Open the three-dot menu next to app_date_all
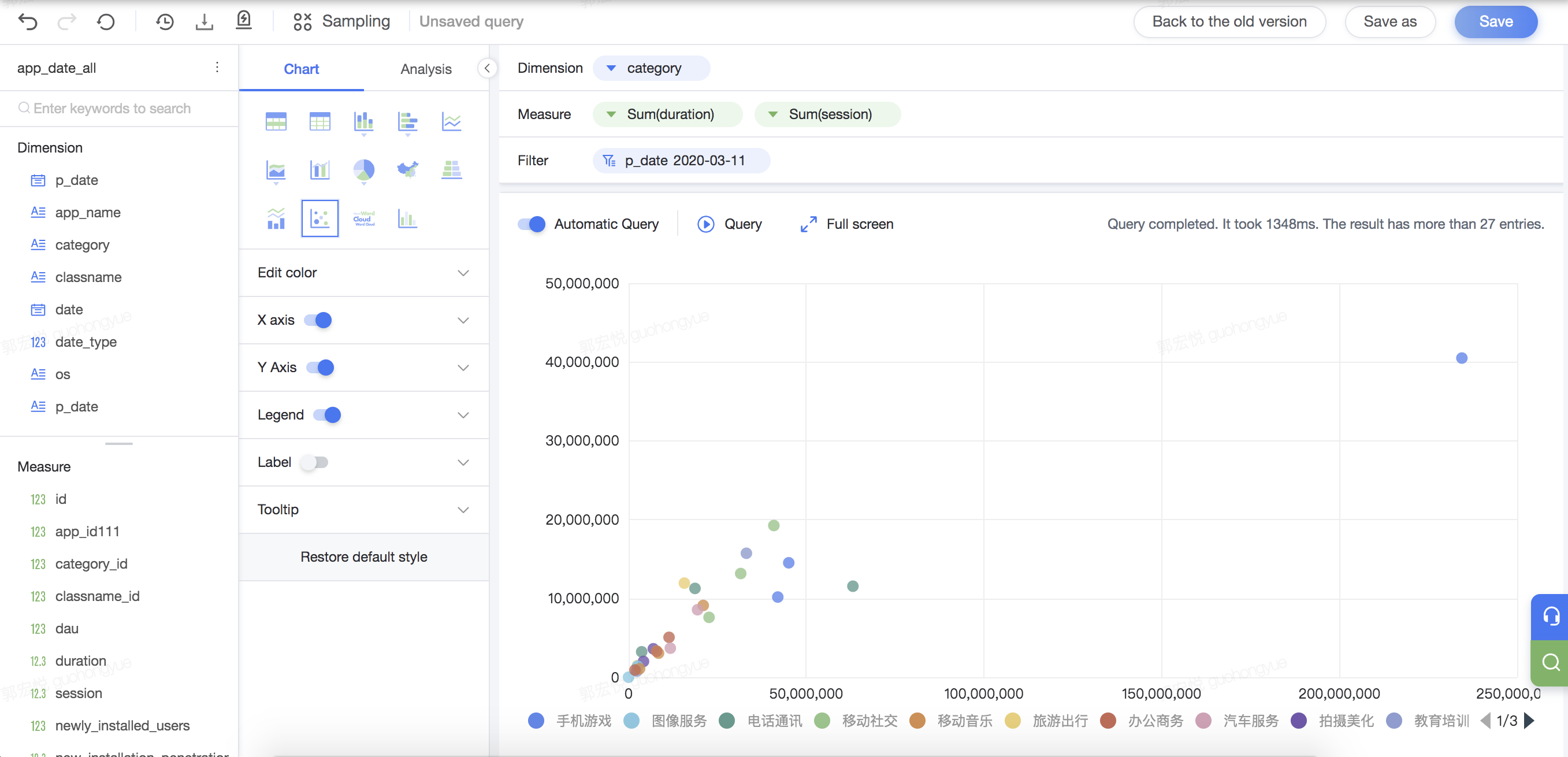 point(217,67)
